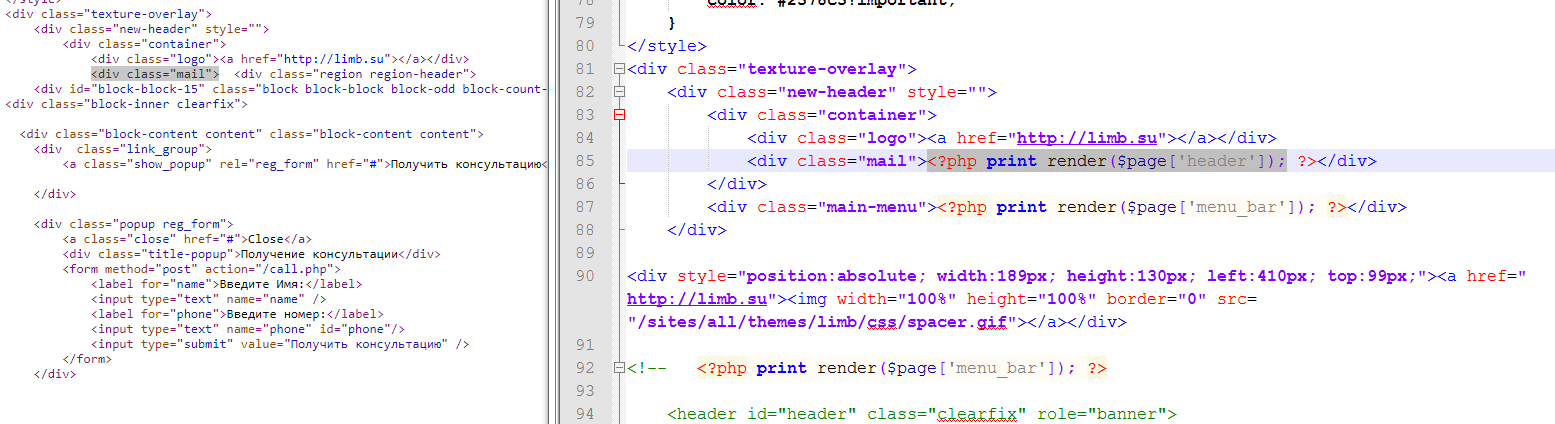
Task: Click 'link_group' div line in left pane
Action: pos(122,149)
